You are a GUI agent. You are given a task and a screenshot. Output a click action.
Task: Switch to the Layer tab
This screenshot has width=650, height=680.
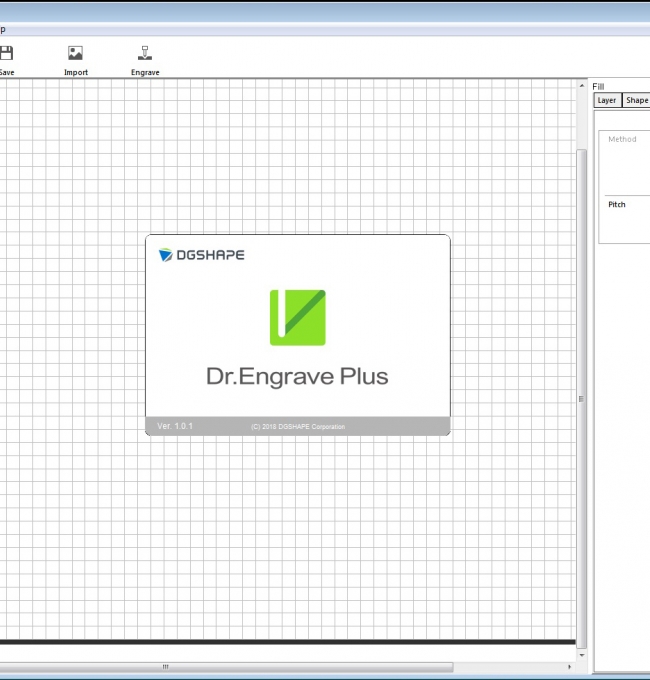coord(607,100)
